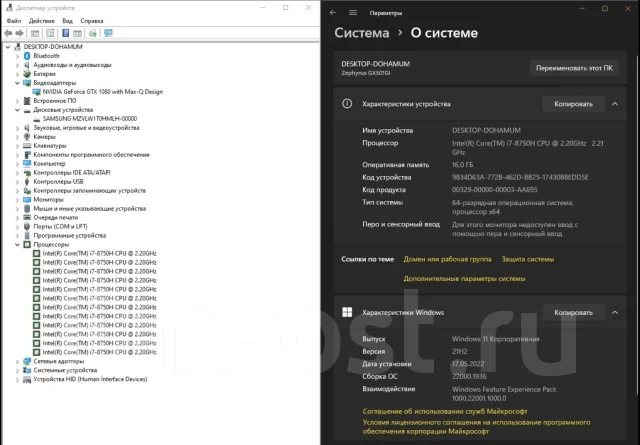Collapse Характеристики Windows section chevron

pyautogui.click(x=615, y=312)
